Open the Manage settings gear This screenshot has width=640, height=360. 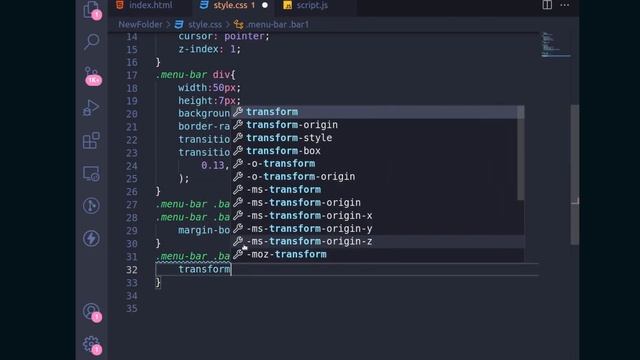(x=92, y=345)
